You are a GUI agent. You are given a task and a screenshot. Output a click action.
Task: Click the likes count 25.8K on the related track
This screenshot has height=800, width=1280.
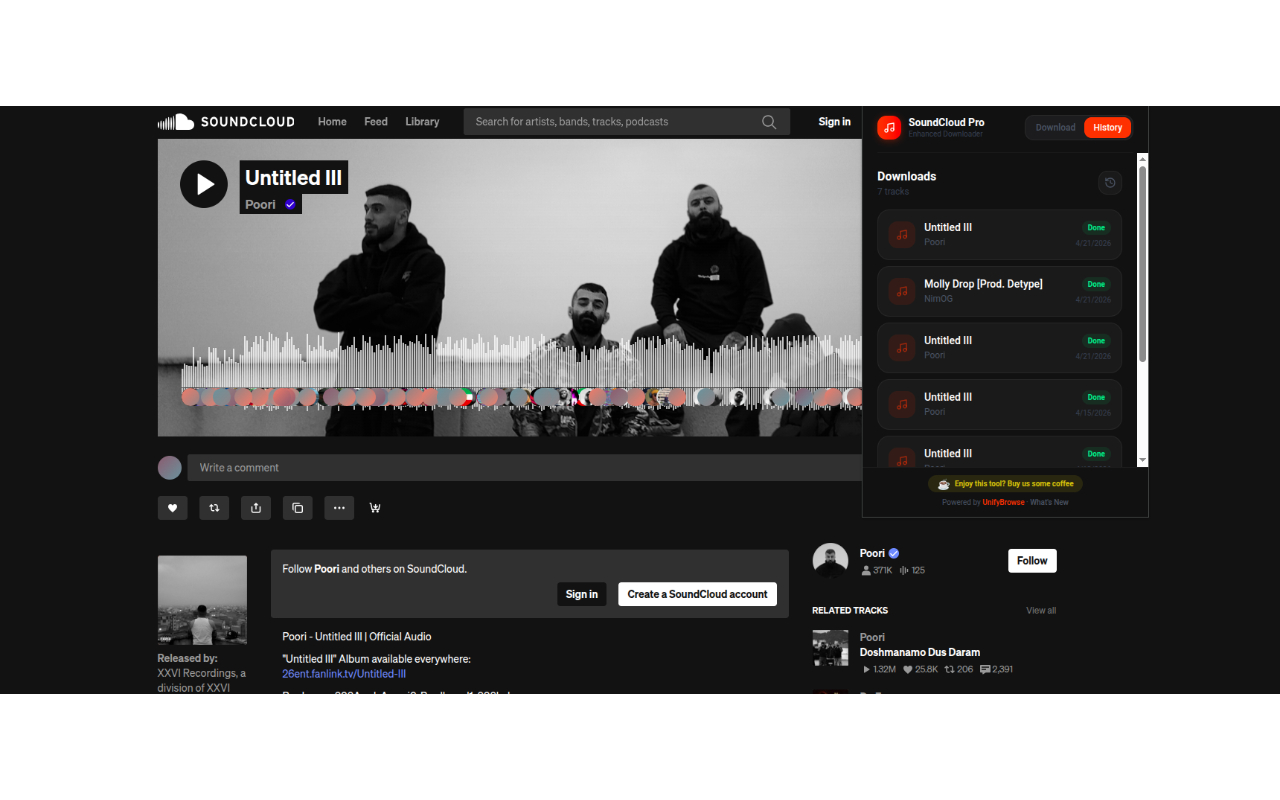click(920, 669)
